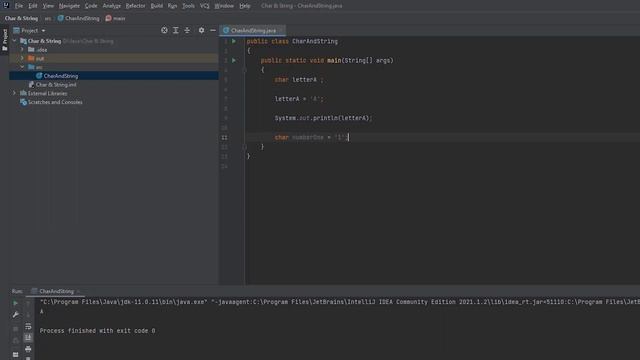Viewport: 640px width, 360px height.
Task: Select the out folder row
Action: click(x=114, y=58)
